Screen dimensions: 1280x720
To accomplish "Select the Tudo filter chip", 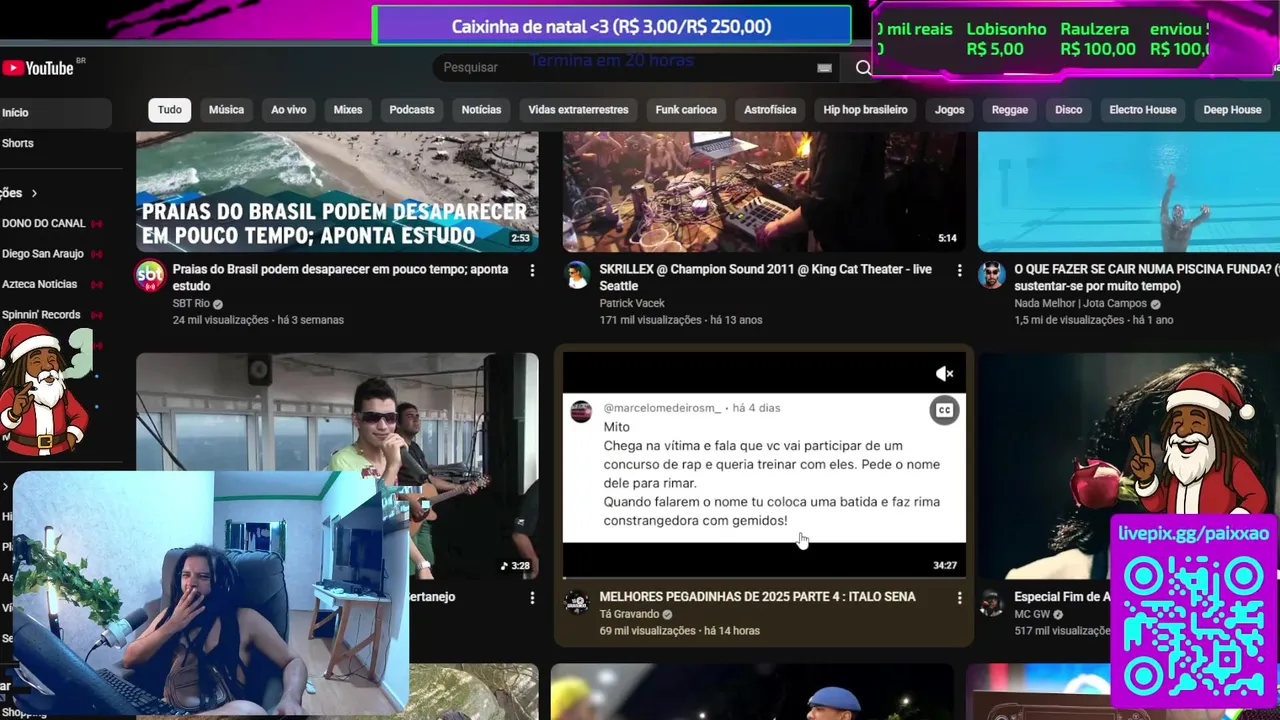I will 170,110.
